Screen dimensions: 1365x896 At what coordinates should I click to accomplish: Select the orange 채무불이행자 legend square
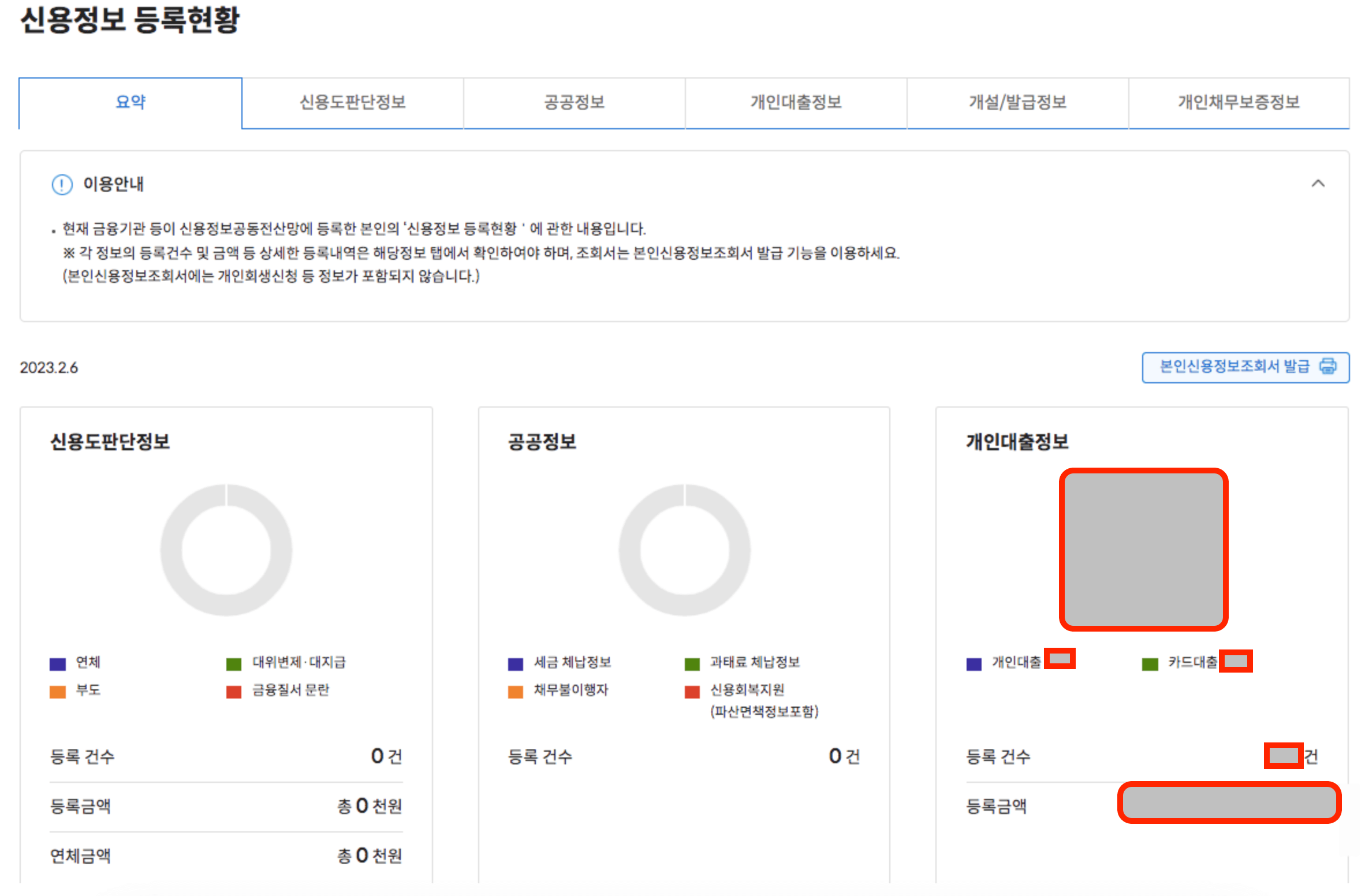point(514,690)
